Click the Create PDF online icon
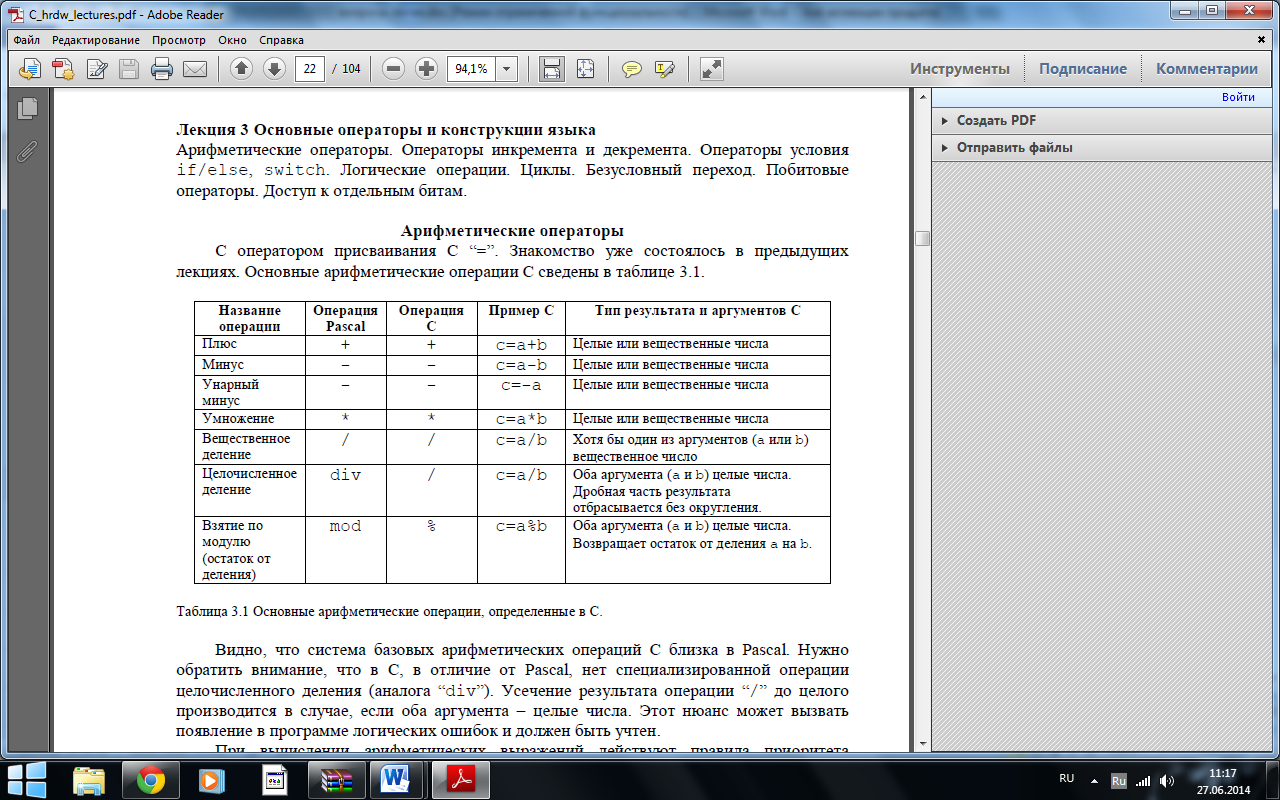Screen dimensions: 1280x800 tap(63, 69)
